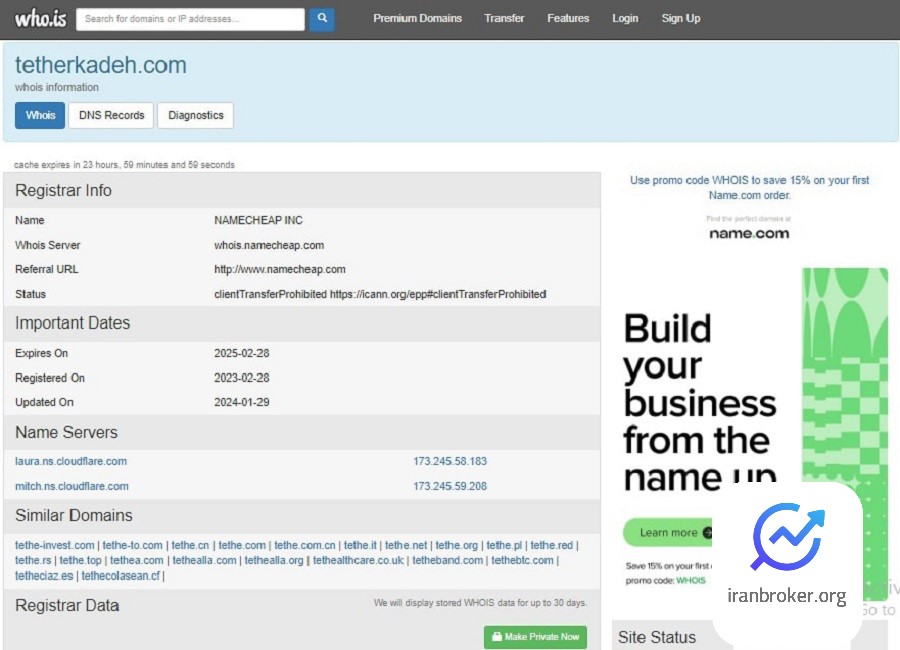
Task: Focus the domain search input field
Action: 191,19
